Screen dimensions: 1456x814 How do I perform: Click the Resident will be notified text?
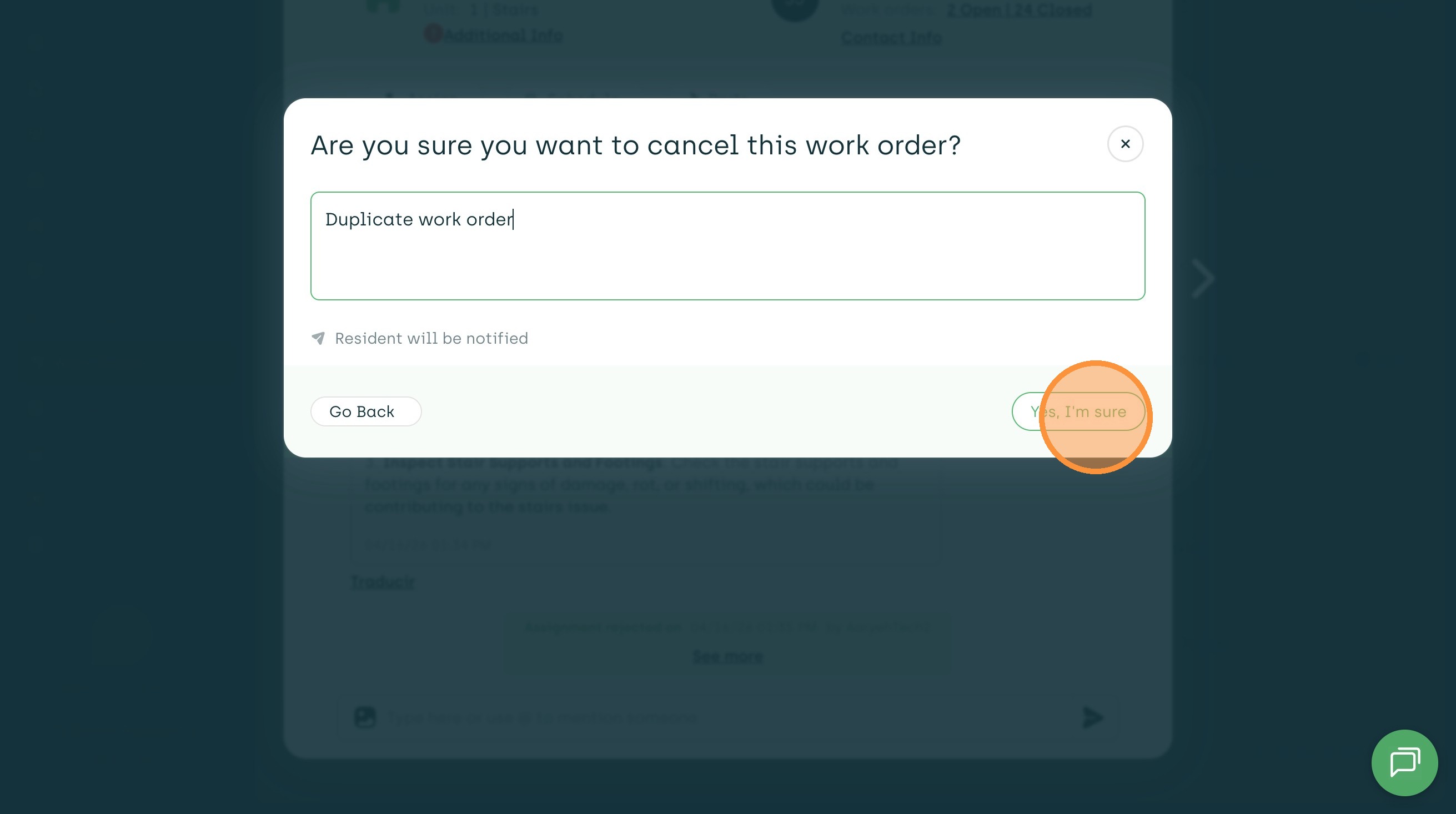coord(431,338)
